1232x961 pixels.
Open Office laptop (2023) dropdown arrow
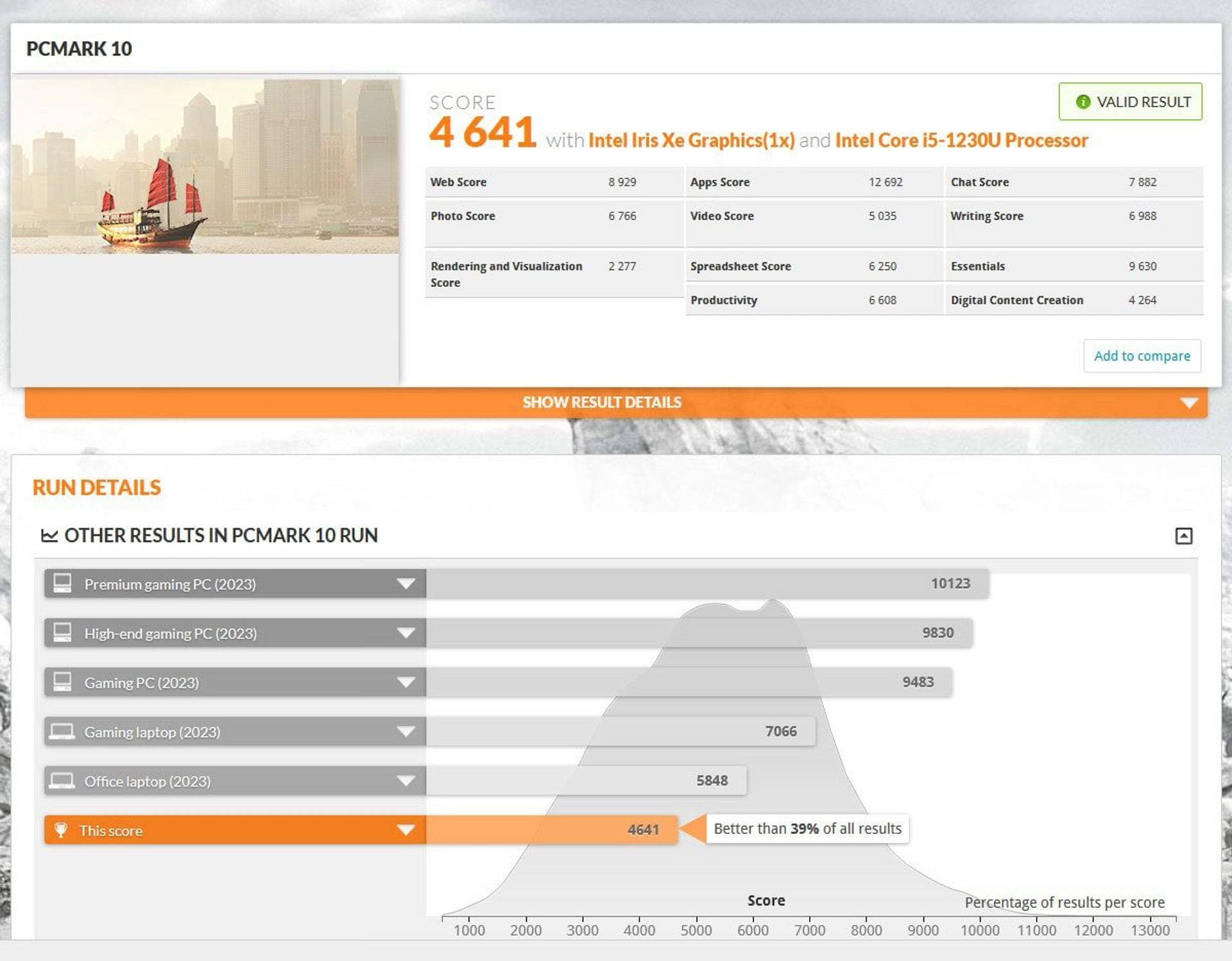pos(406,781)
